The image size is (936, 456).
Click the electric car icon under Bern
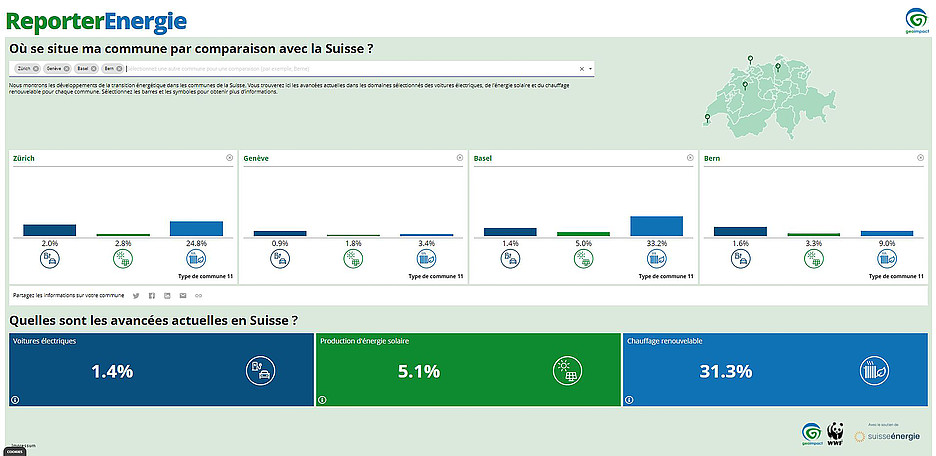point(741,260)
